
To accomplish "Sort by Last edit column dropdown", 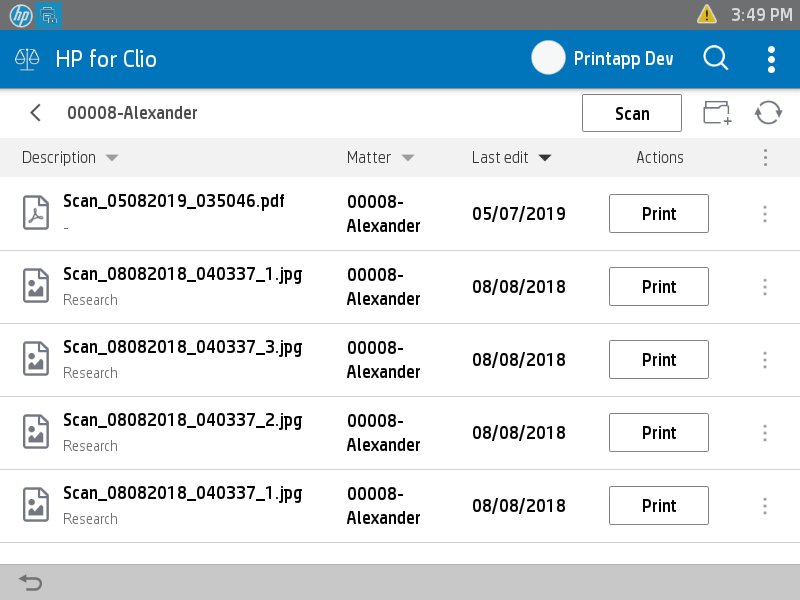I will pos(545,158).
